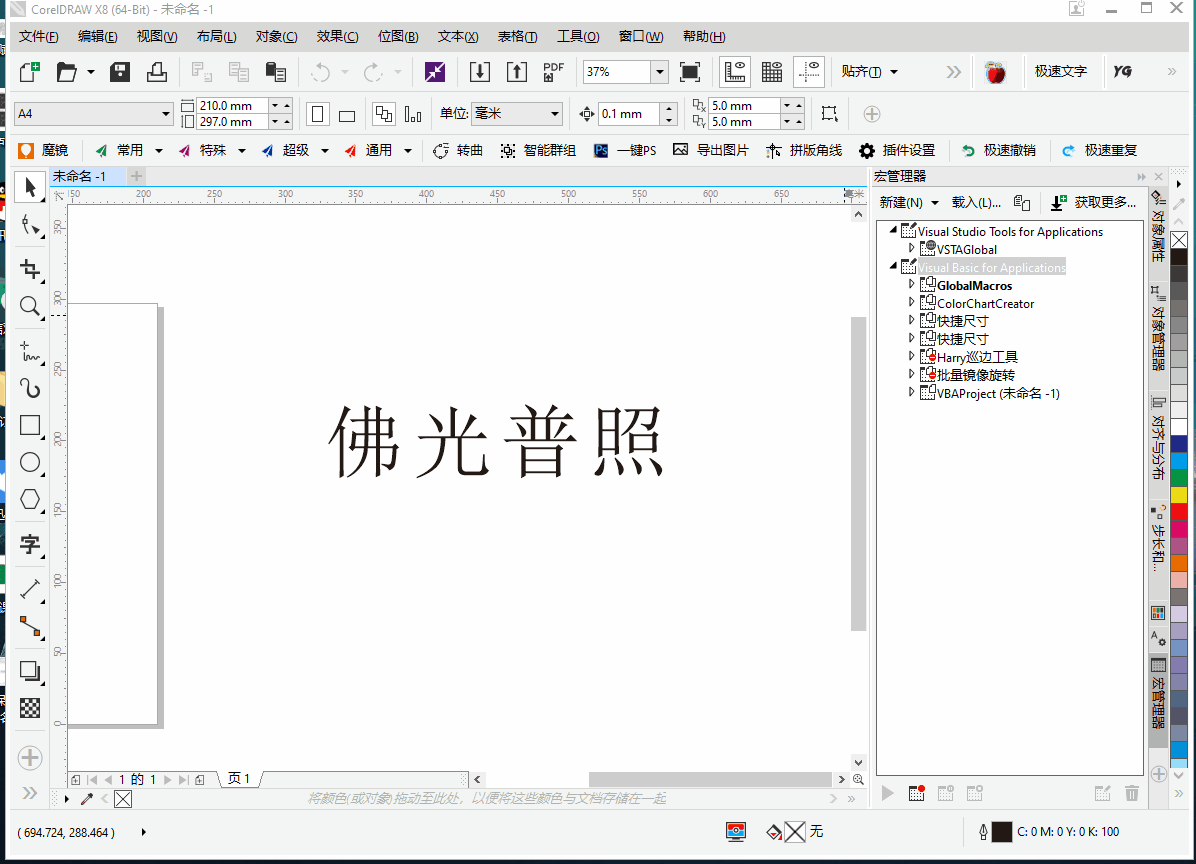Screen dimensions: 1196x864
Task: Click the 极速撤销 button
Action: [x=998, y=150]
